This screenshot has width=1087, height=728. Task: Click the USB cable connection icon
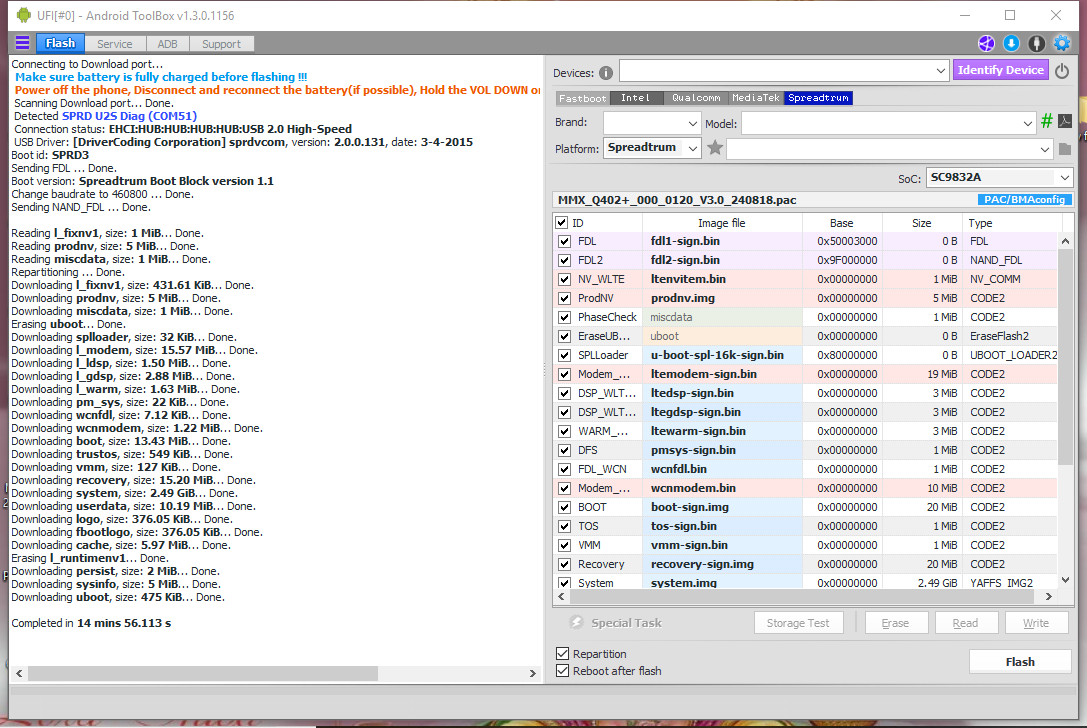tap(1036, 44)
